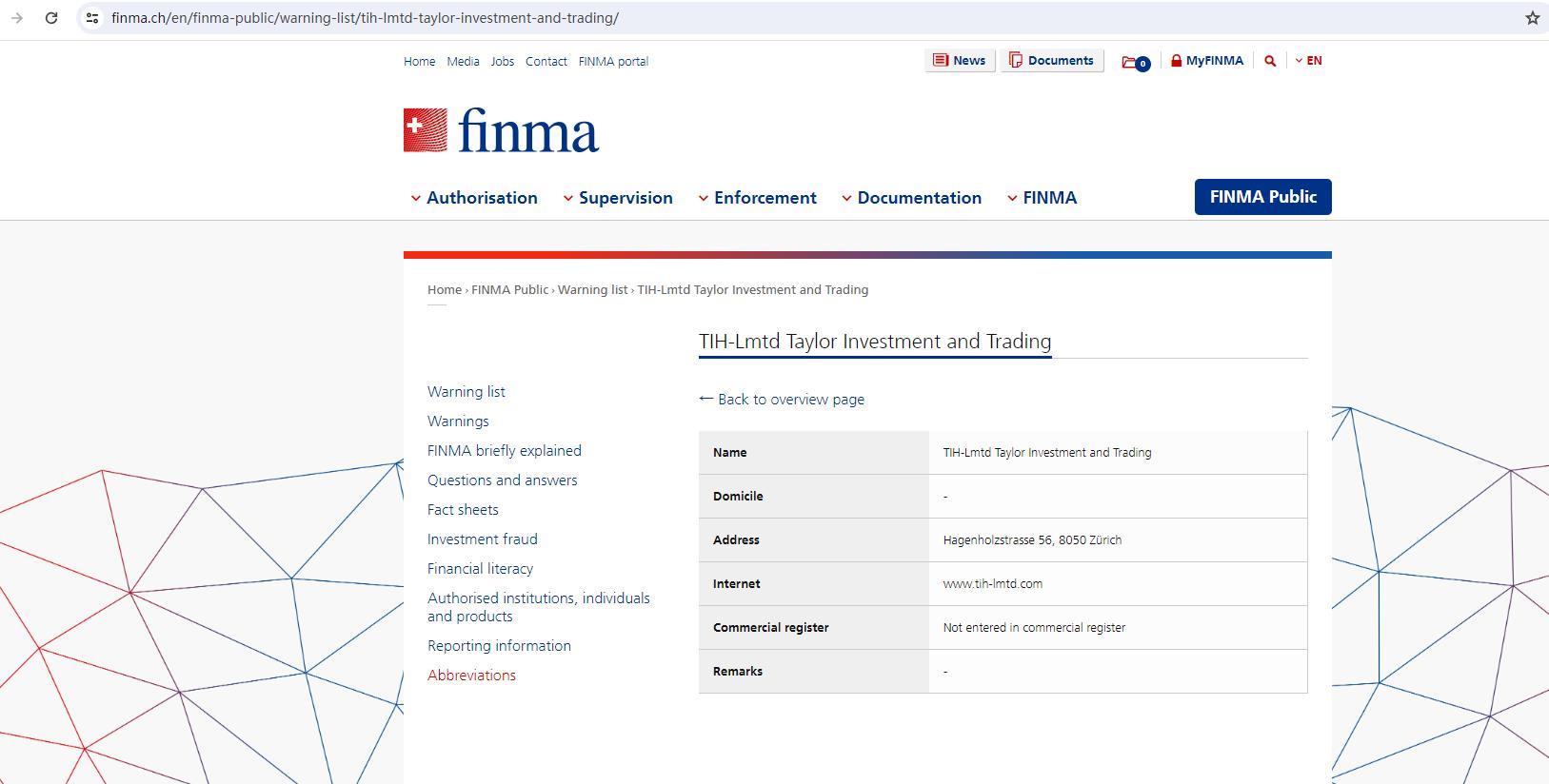Select Abbreviations in the sidebar
This screenshot has width=1549, height=784.
[x=471, y=676]
